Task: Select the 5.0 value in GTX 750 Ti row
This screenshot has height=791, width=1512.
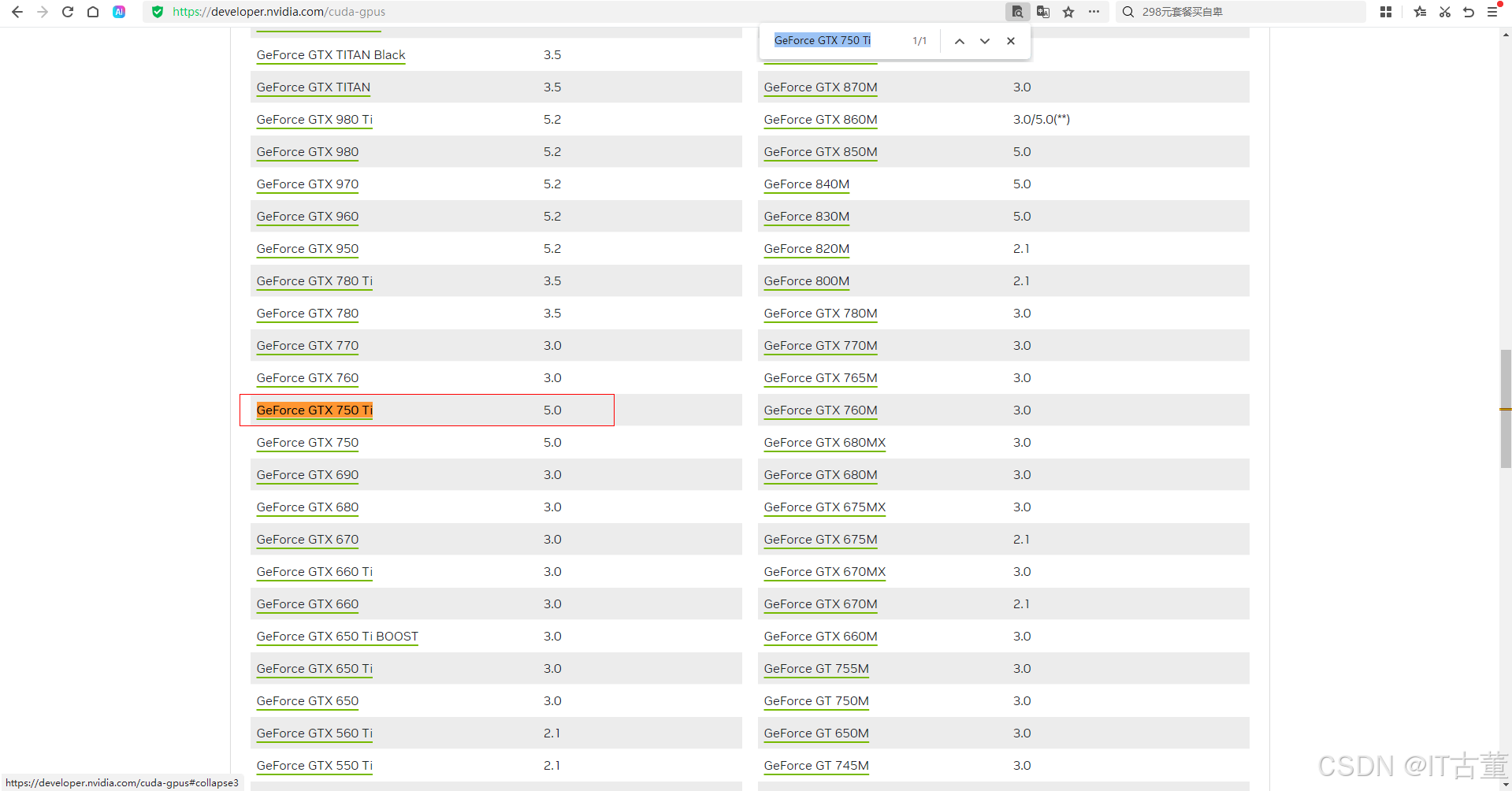Action: coord(552,410)
